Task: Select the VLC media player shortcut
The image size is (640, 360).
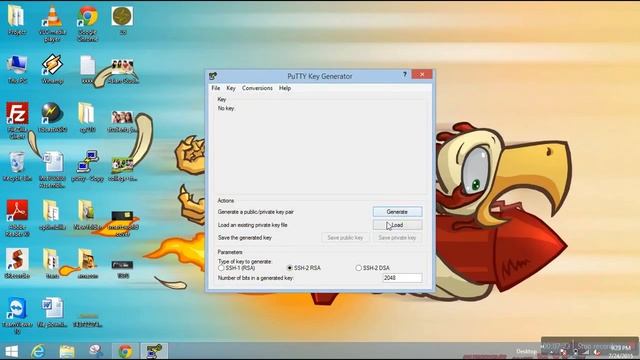Action: (x=52, y=23)
